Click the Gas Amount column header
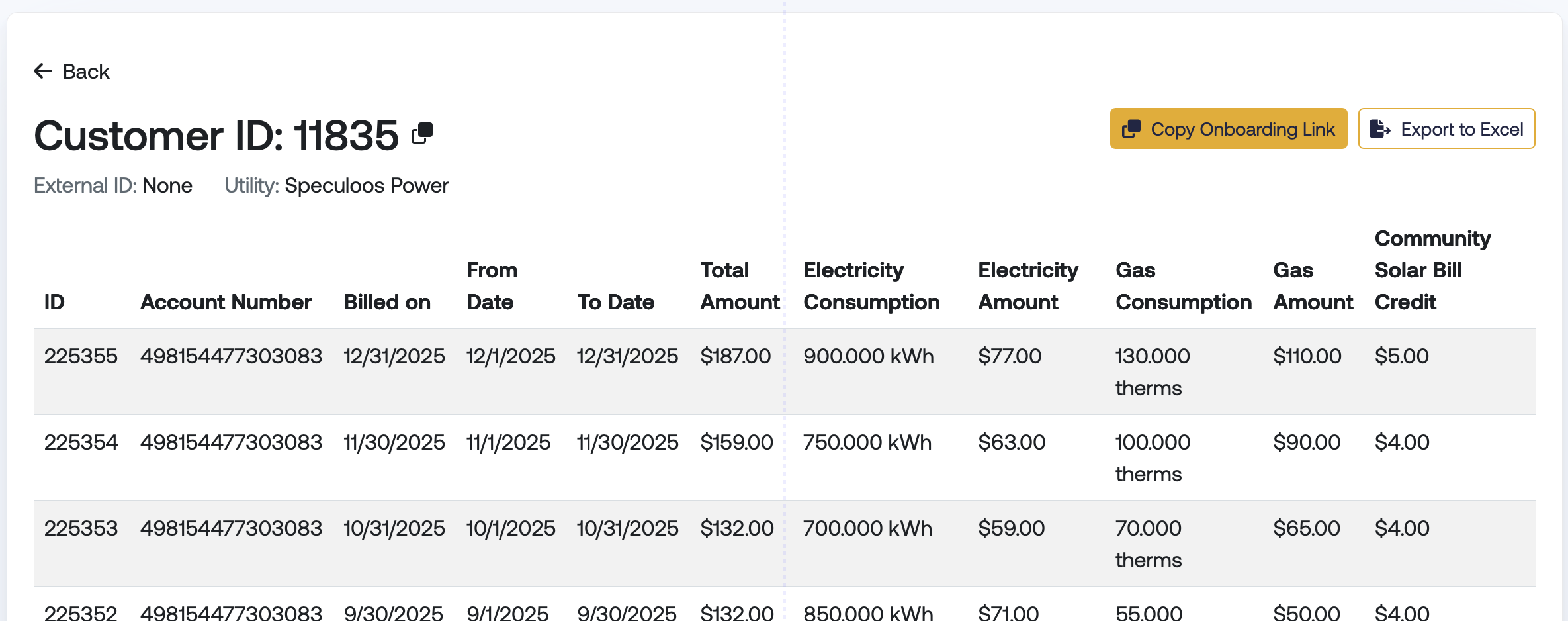Image resolution: width=1568 pixels, height=621 pixels. (x=1313, y=286)
